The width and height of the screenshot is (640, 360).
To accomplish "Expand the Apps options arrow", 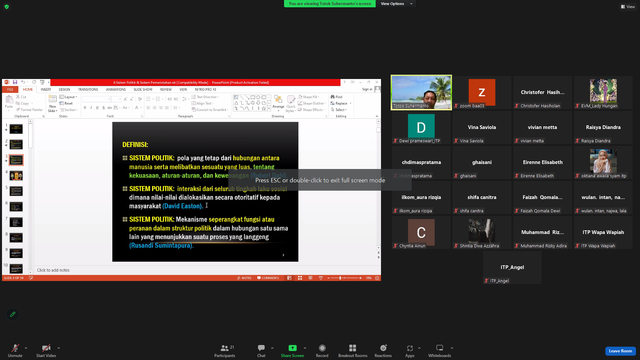I will click(419, 348).
